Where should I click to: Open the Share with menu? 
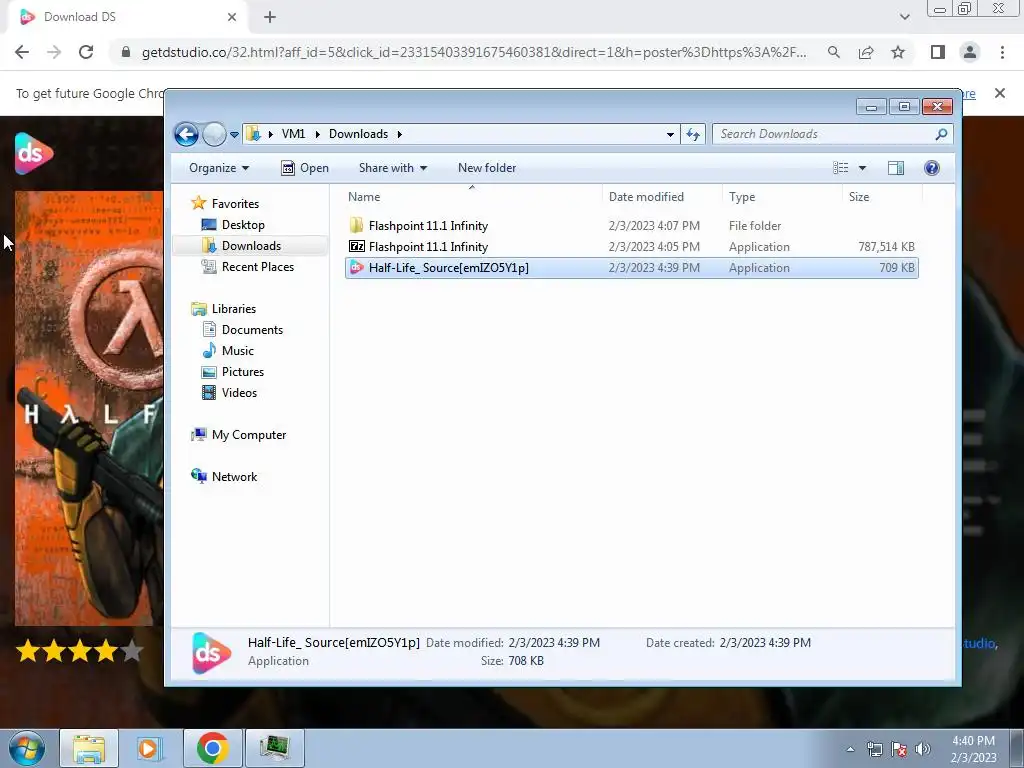coord(392,168)
